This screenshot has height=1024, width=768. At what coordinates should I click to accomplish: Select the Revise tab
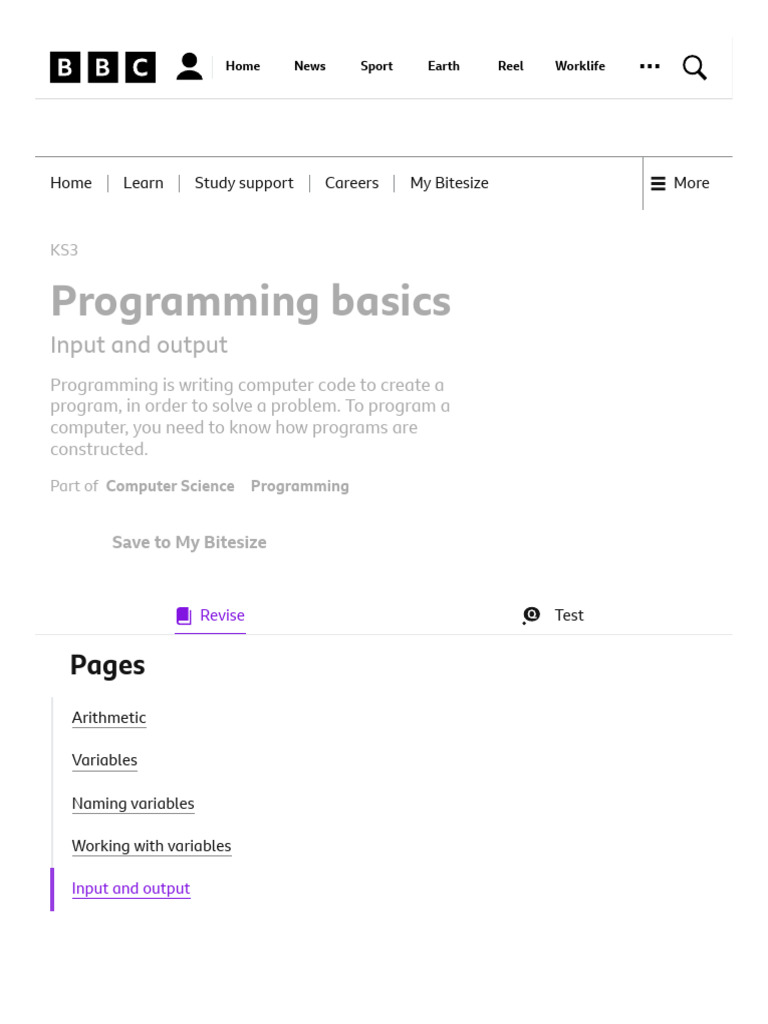tap(222, 615)
